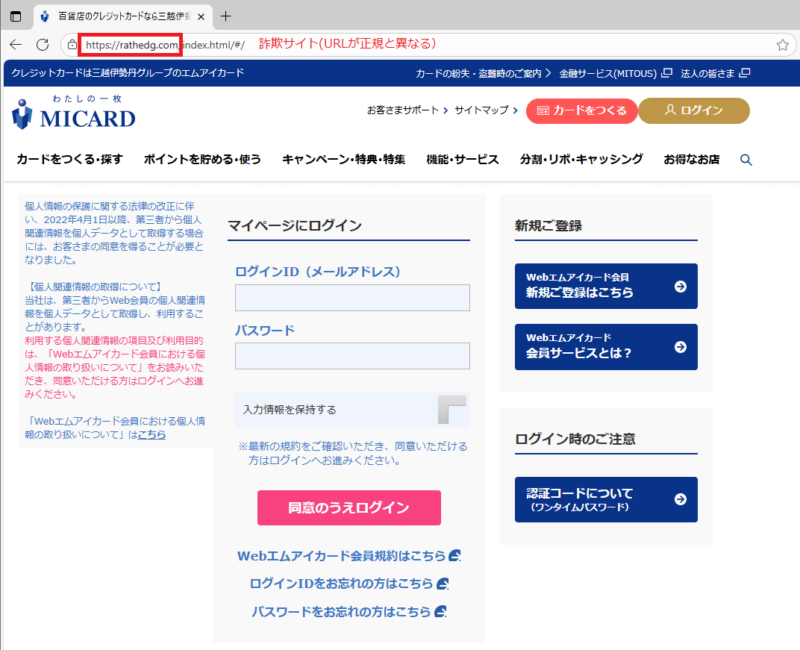This screenshot has height=650, width=800.
Task: Expand the ポイントを貯める・使う navigation item
Action: coord(202,160)
